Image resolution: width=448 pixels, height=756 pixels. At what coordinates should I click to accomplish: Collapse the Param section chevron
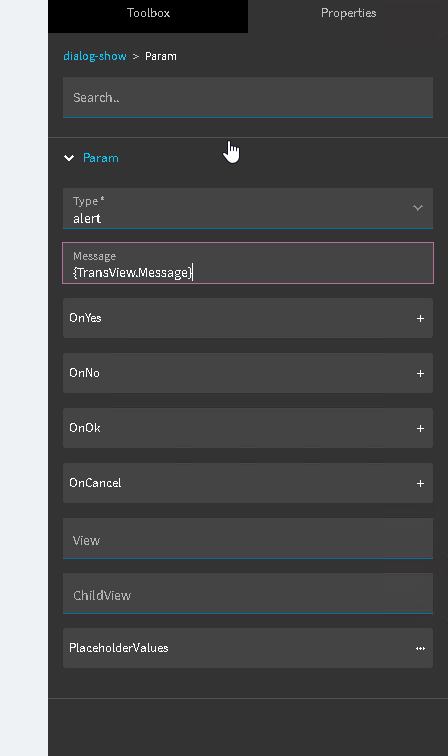point(69,158)
